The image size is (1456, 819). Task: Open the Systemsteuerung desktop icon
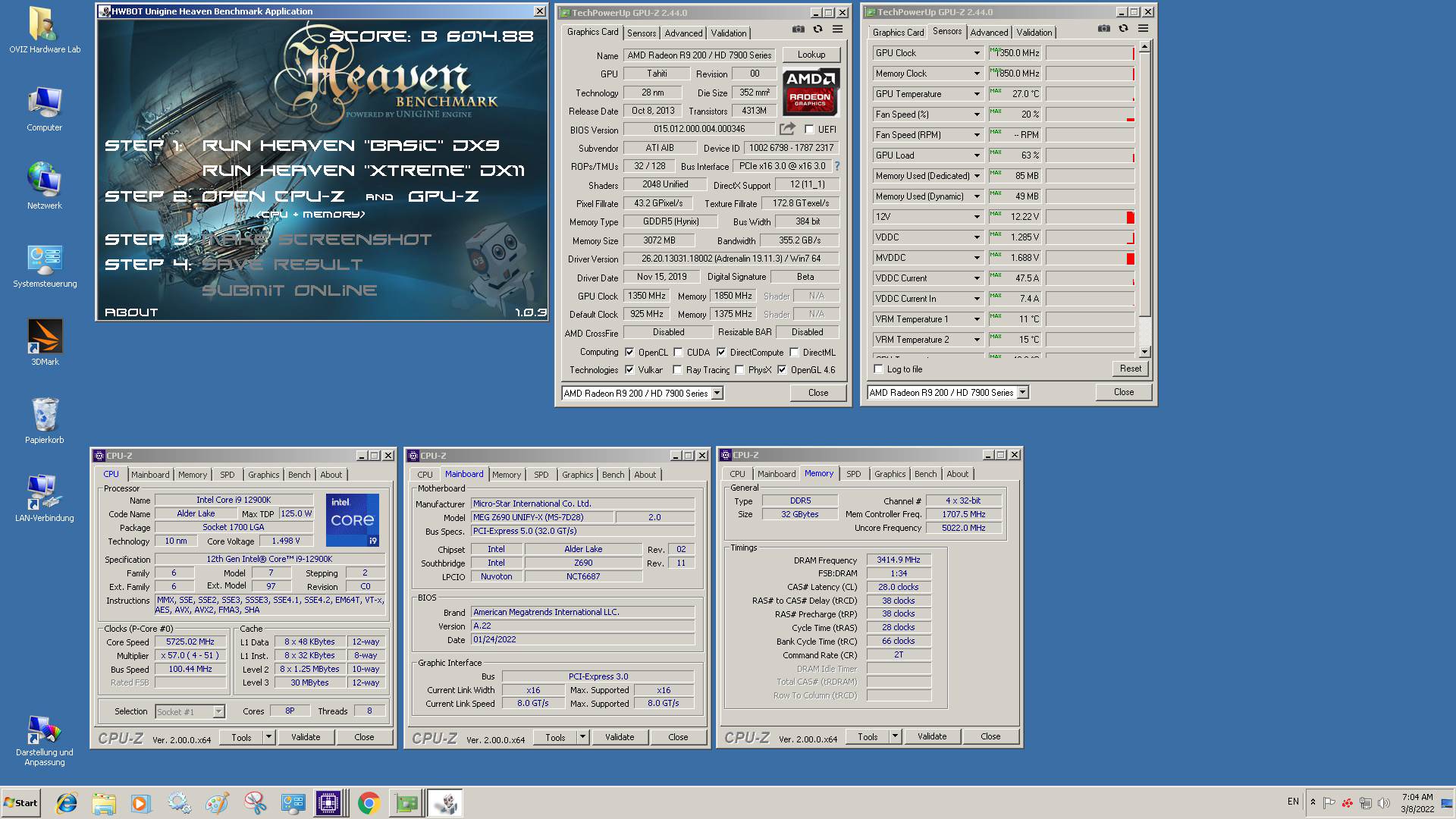point(45,265)
